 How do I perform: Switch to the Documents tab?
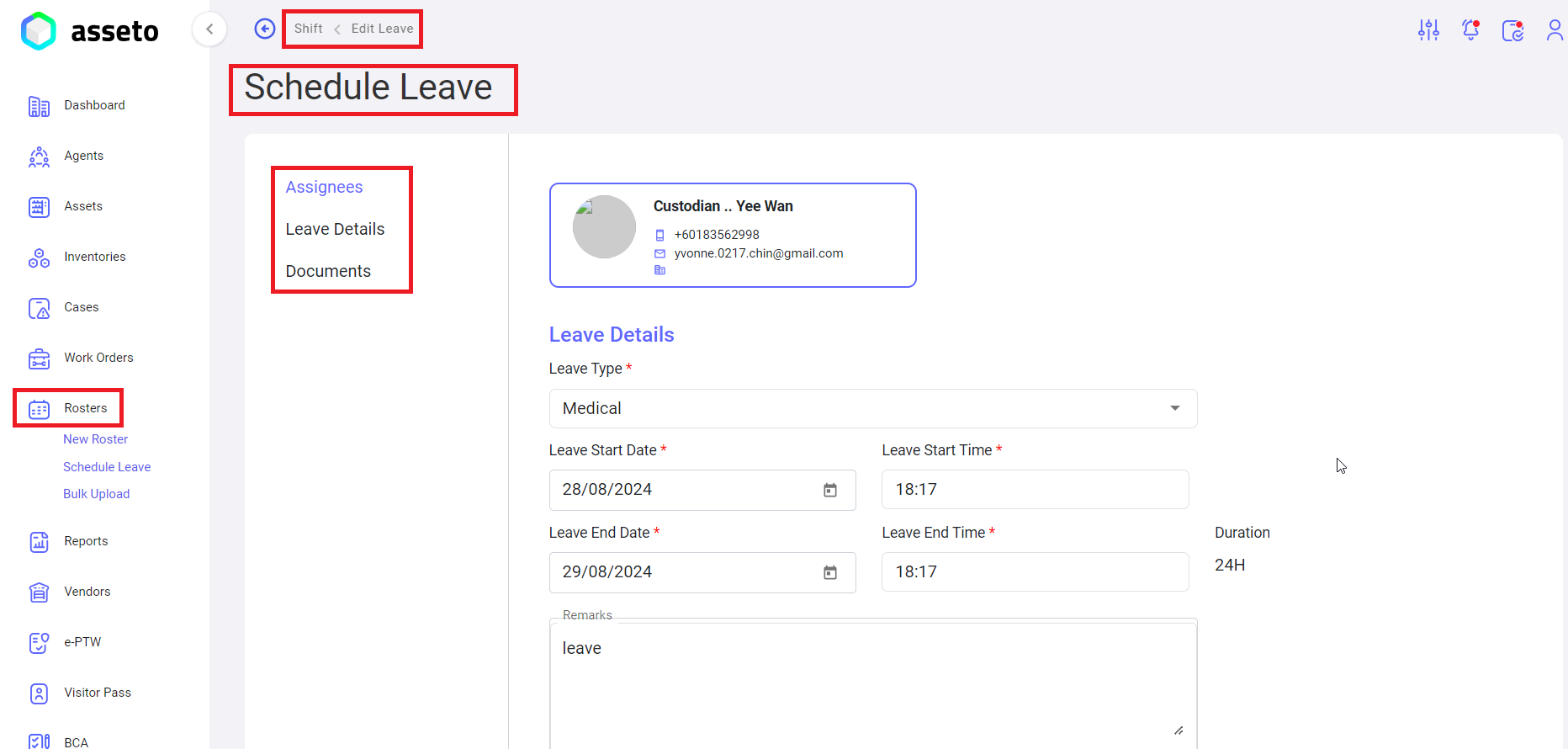click(328, 271)
